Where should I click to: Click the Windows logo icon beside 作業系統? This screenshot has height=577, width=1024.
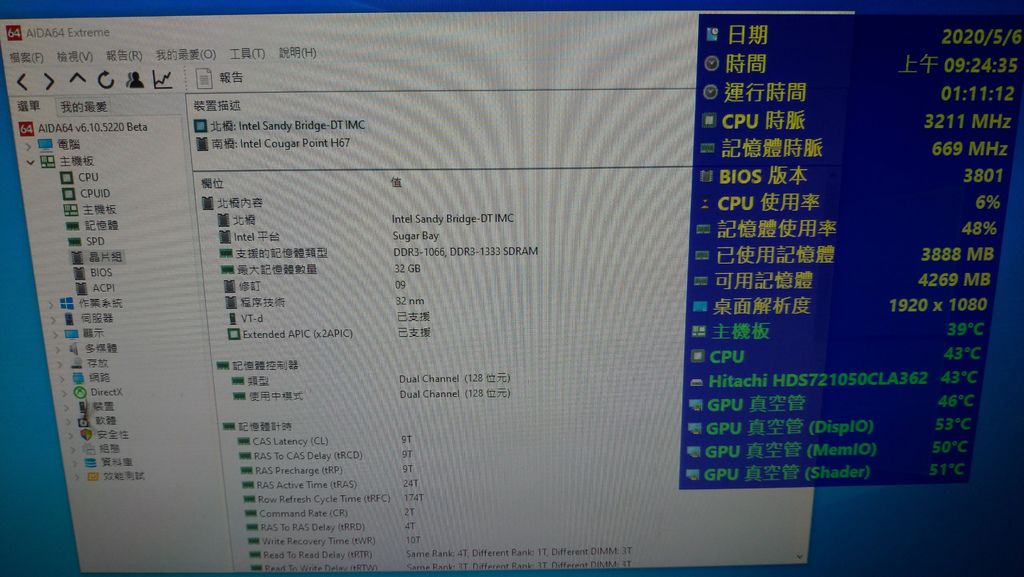(x=67, y=304)
